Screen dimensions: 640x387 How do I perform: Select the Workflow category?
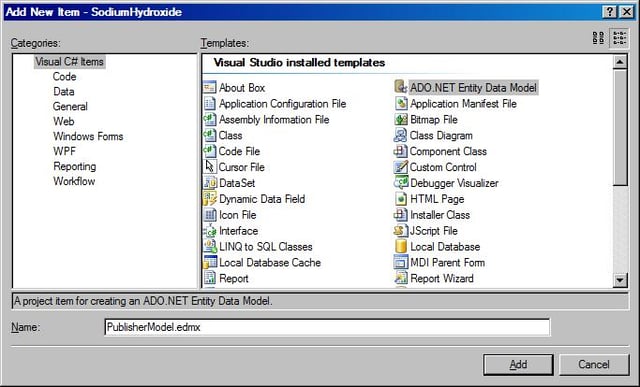pyautogui.click(x=74, y=181)
